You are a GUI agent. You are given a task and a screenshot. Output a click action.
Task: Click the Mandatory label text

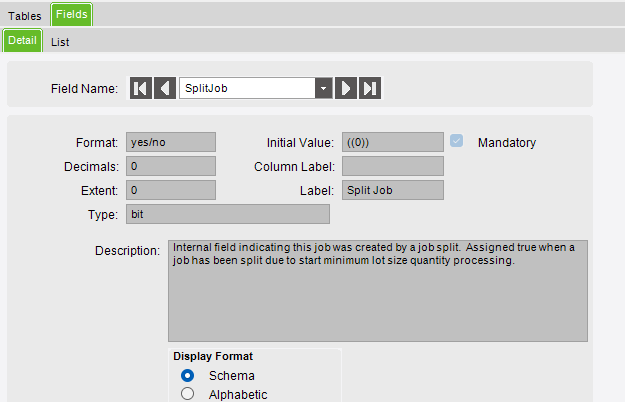(507, 143)
